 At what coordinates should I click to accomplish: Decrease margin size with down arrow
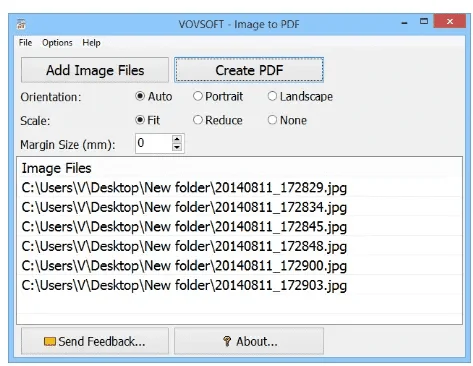[177, 148]
